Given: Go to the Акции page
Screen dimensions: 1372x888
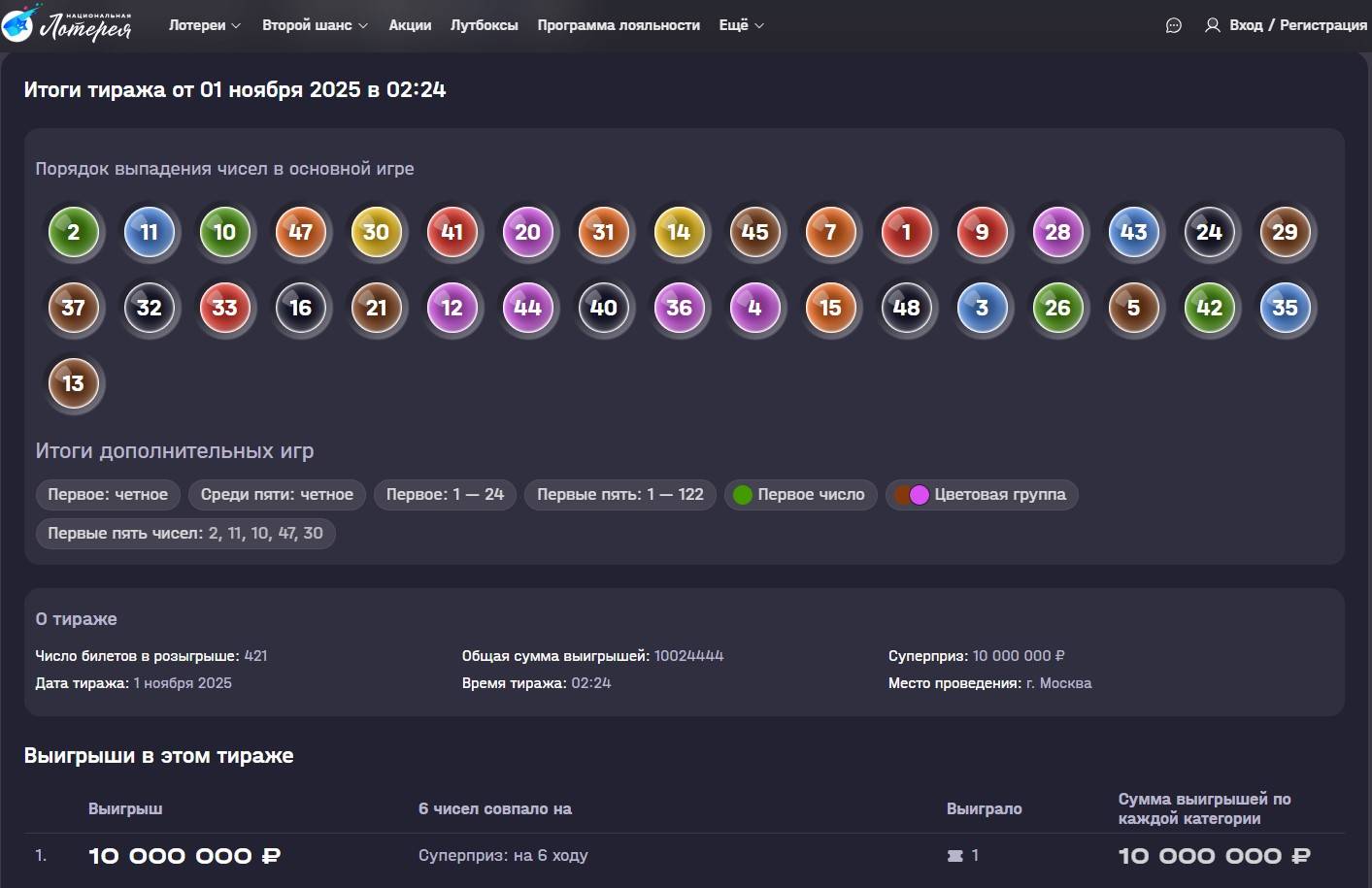Looking at the screenshot, I should 410,25.
